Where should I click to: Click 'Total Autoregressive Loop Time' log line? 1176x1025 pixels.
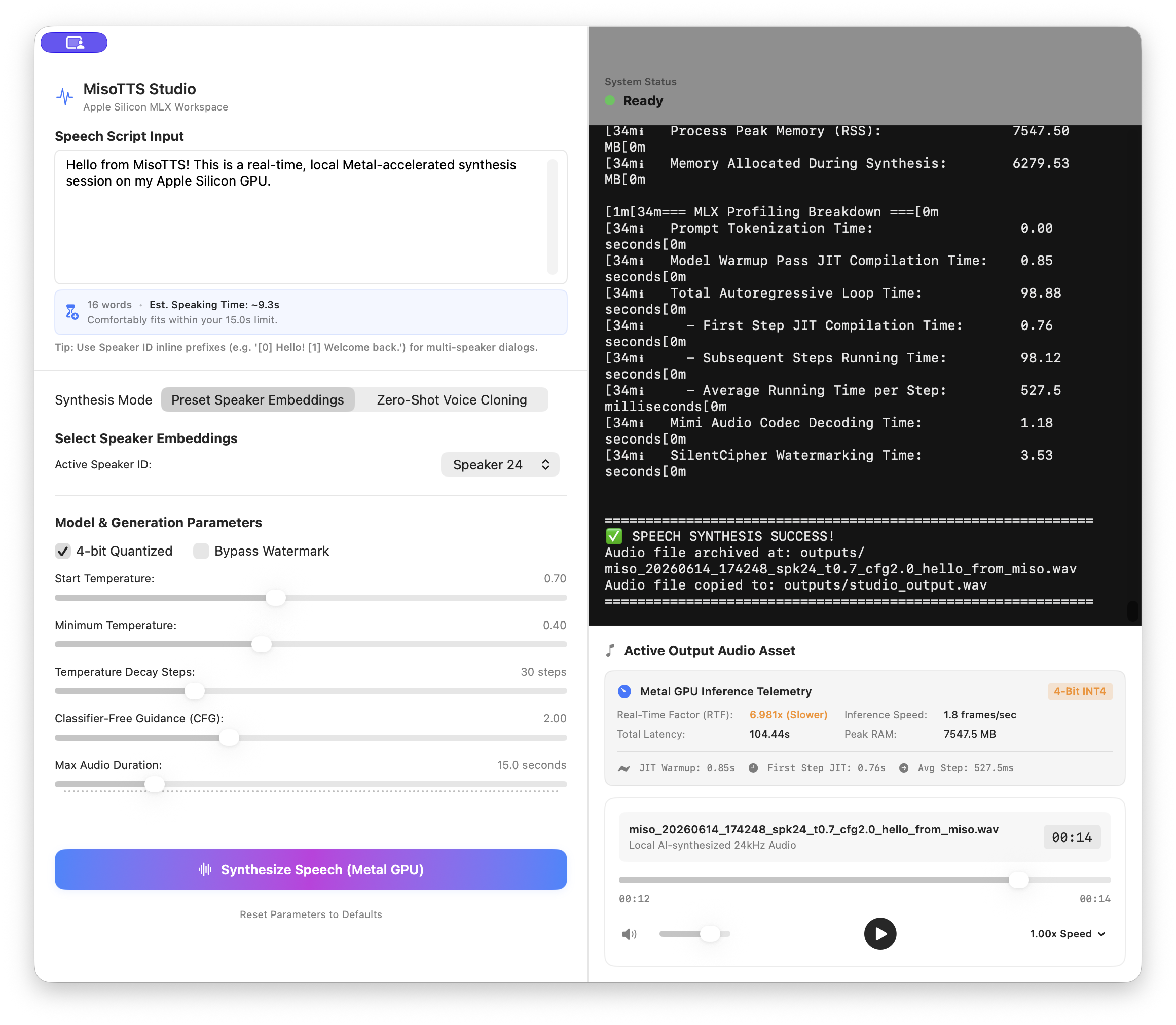pyautogui.click(x=796, y=293)
